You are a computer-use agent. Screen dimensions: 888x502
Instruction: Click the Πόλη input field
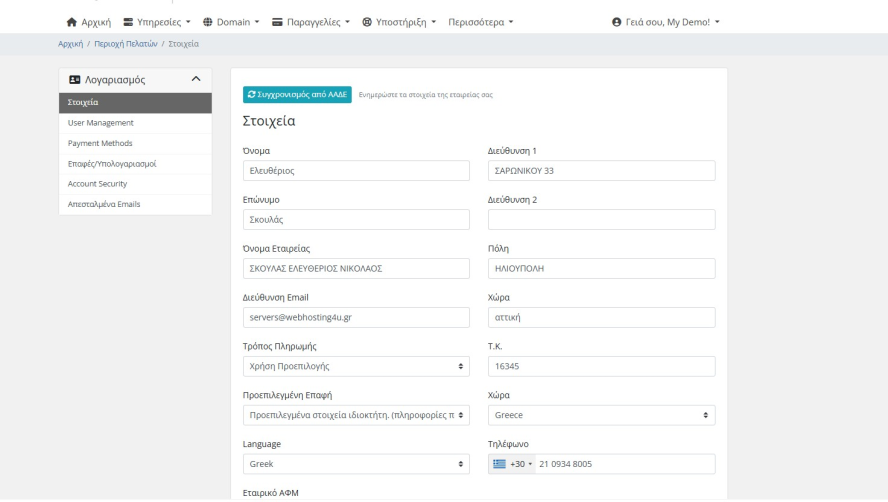[x=601, y=269]
